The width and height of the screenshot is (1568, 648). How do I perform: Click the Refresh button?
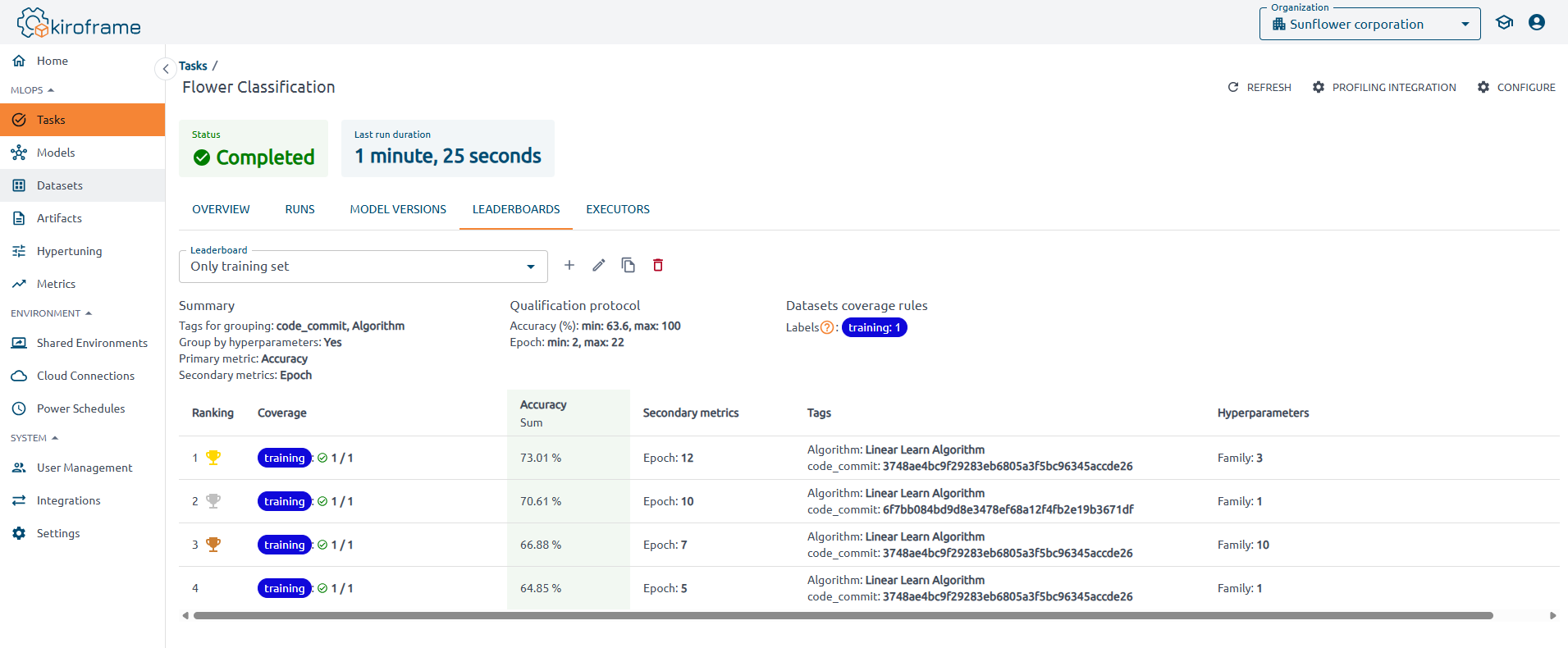(x=1259, y=87)
